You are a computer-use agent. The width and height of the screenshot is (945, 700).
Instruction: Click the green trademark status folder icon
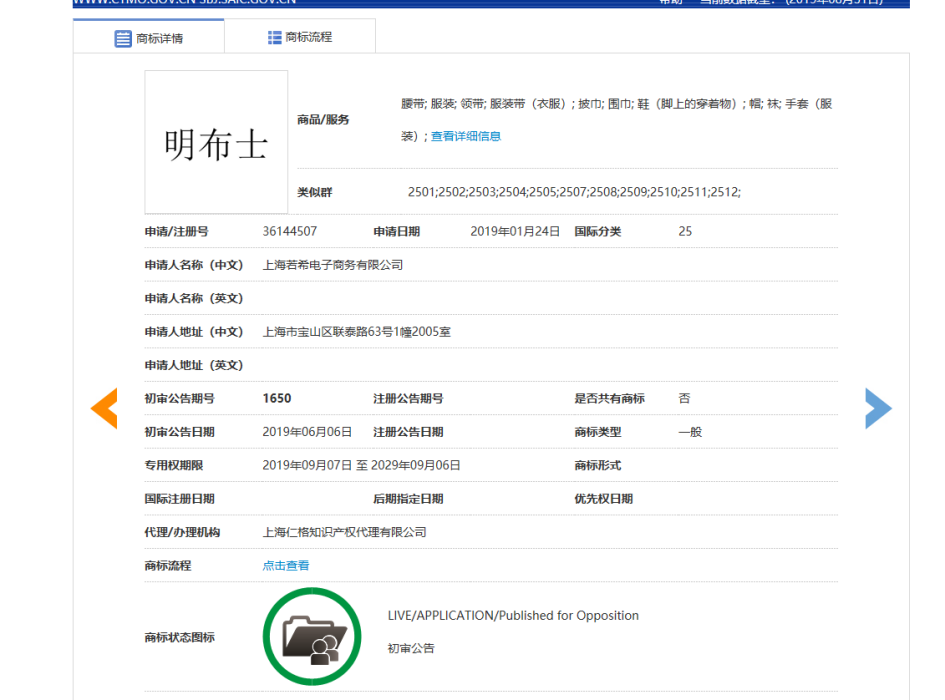312,636
